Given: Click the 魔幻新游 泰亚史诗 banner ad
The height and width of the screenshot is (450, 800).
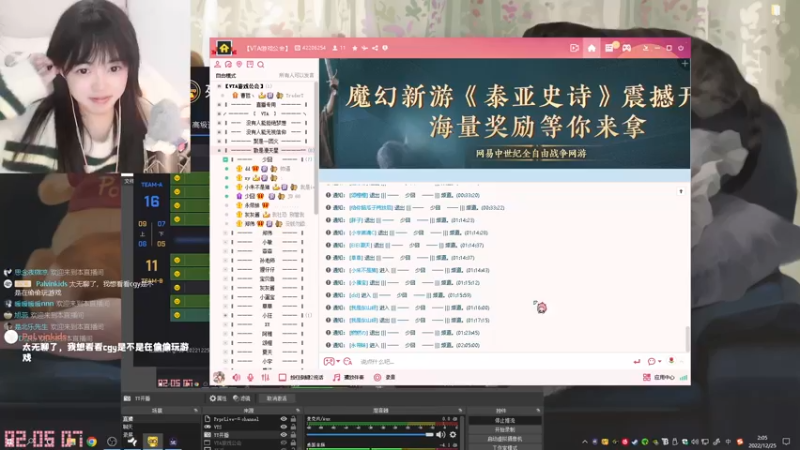Looking at the screenshot, I should tap(505, 114).
